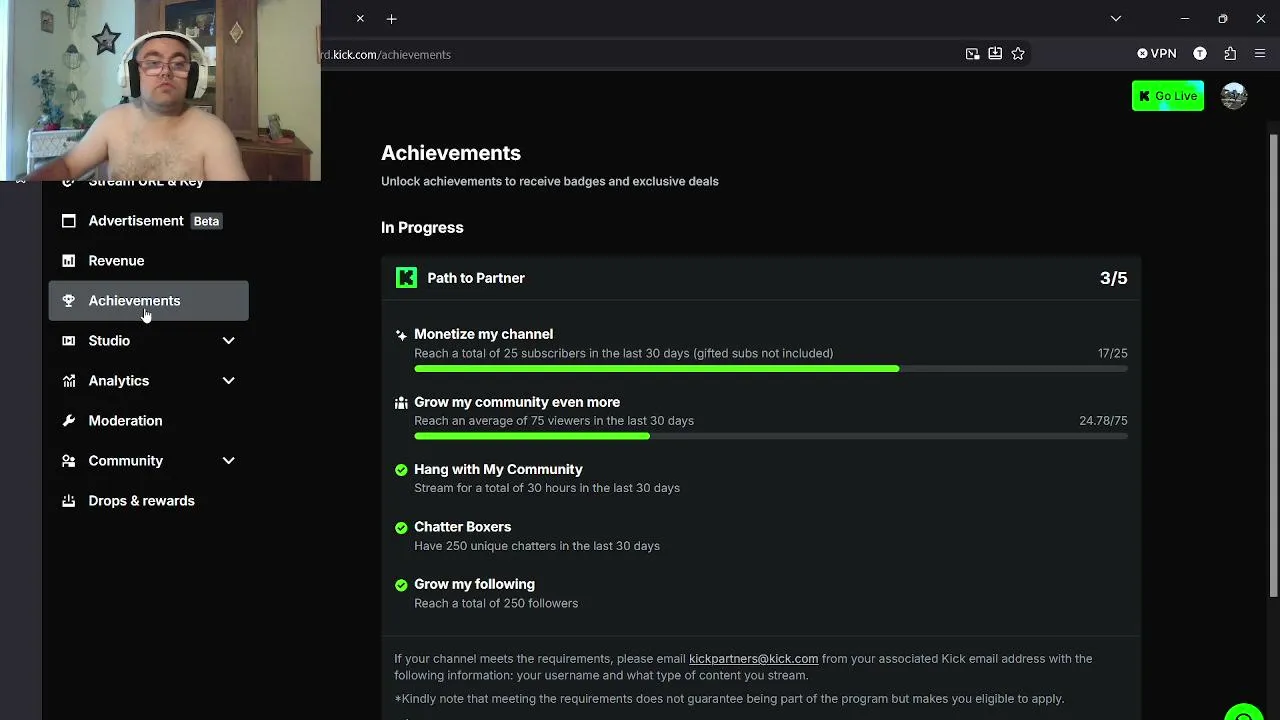Open Moderation in the sidebar
Image resolution: width=1280 pixels, height=720 pixels.
click(x=148, y=421)
